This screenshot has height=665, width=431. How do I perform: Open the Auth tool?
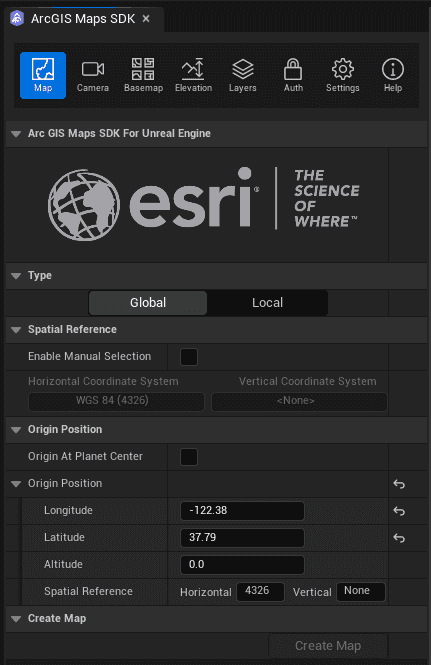pos(293,75)
